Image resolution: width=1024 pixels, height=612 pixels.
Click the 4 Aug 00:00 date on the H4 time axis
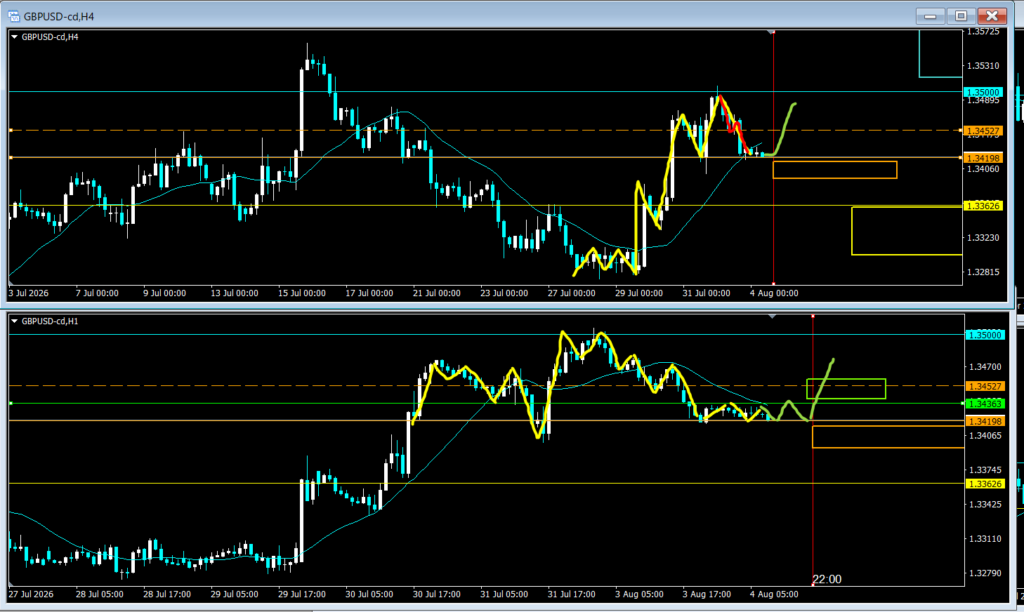pos(774,293)
